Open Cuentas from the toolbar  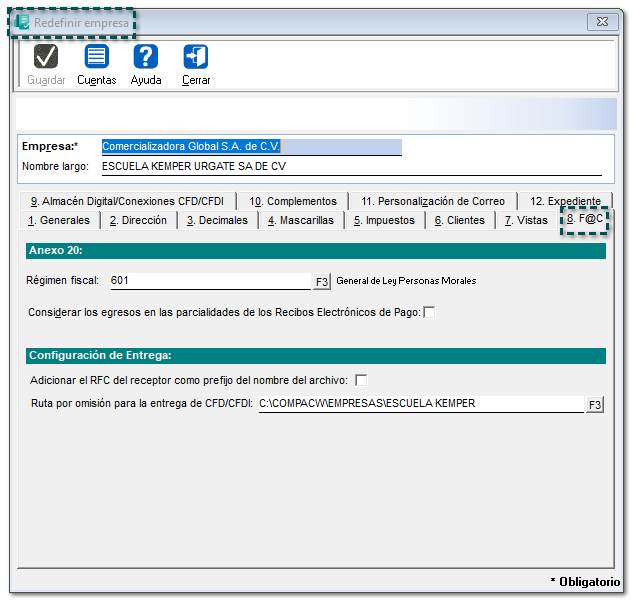tap(96, 57)
